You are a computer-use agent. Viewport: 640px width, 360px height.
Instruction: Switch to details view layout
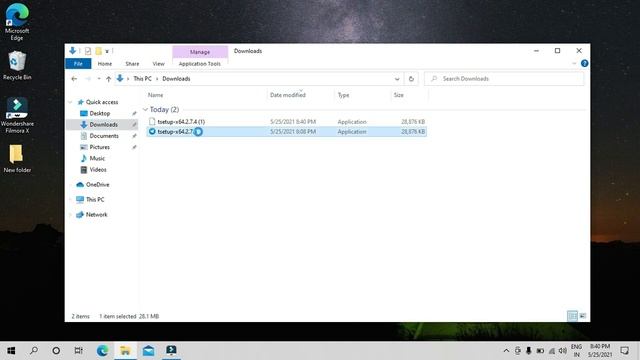coord(572,316)
